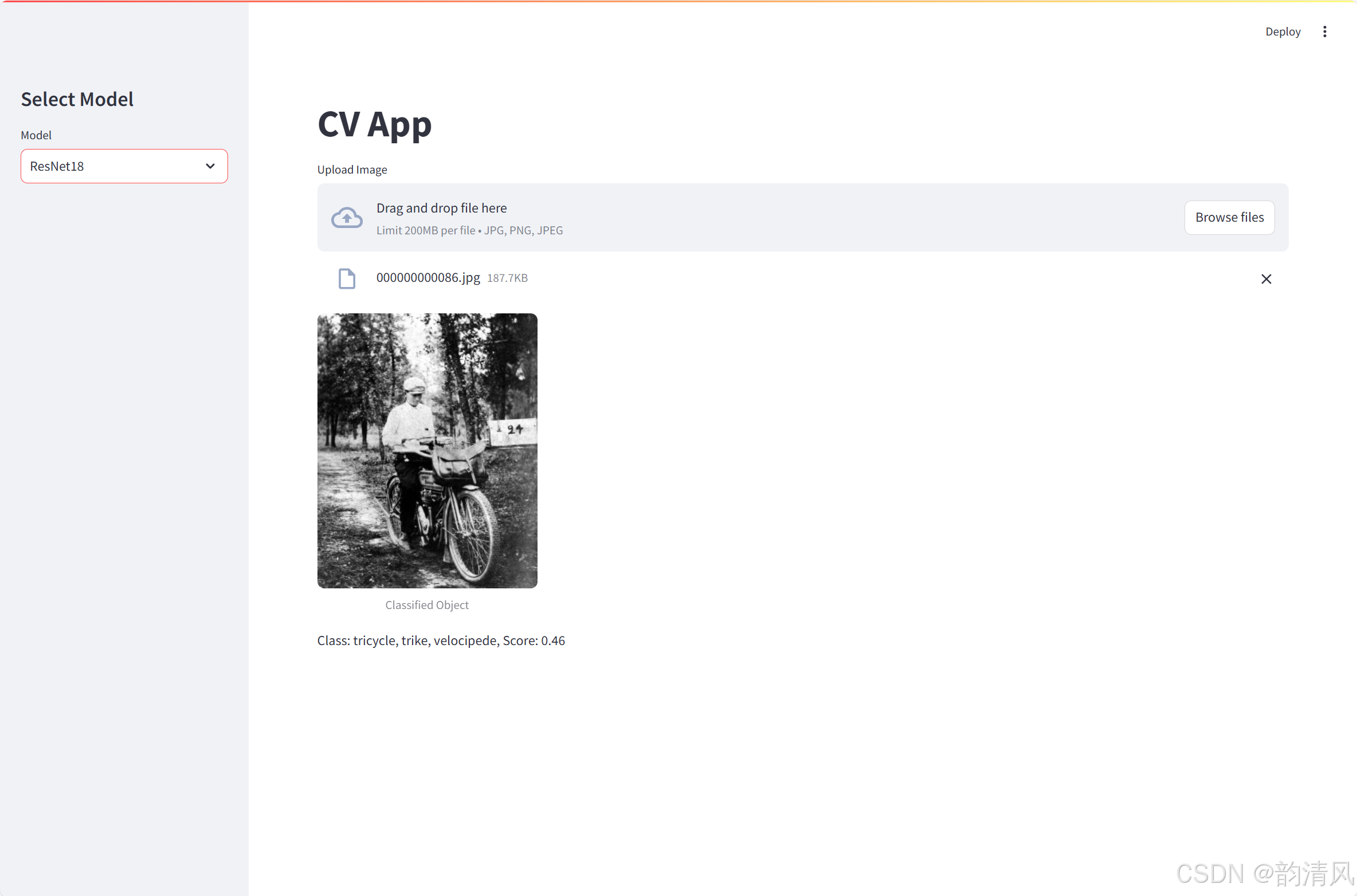Remove uploaded file with X icon
The height and width of the screenshot is (896, 1357).
(1266, 279)
